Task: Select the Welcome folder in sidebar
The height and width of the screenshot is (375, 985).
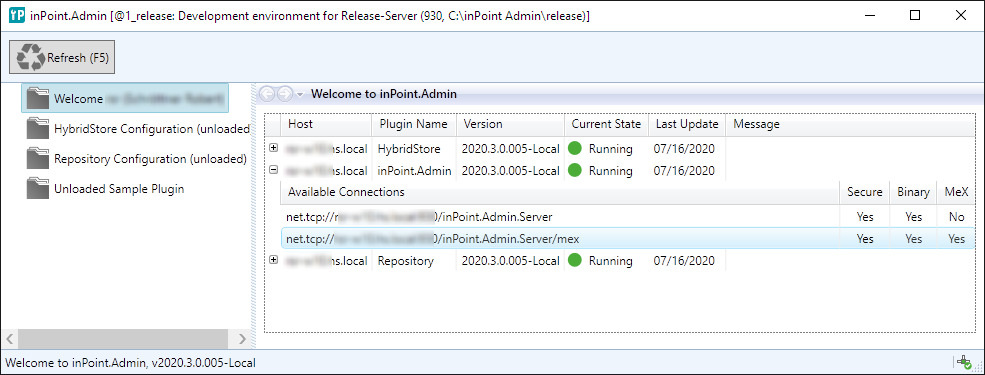Action: (125, 99)
